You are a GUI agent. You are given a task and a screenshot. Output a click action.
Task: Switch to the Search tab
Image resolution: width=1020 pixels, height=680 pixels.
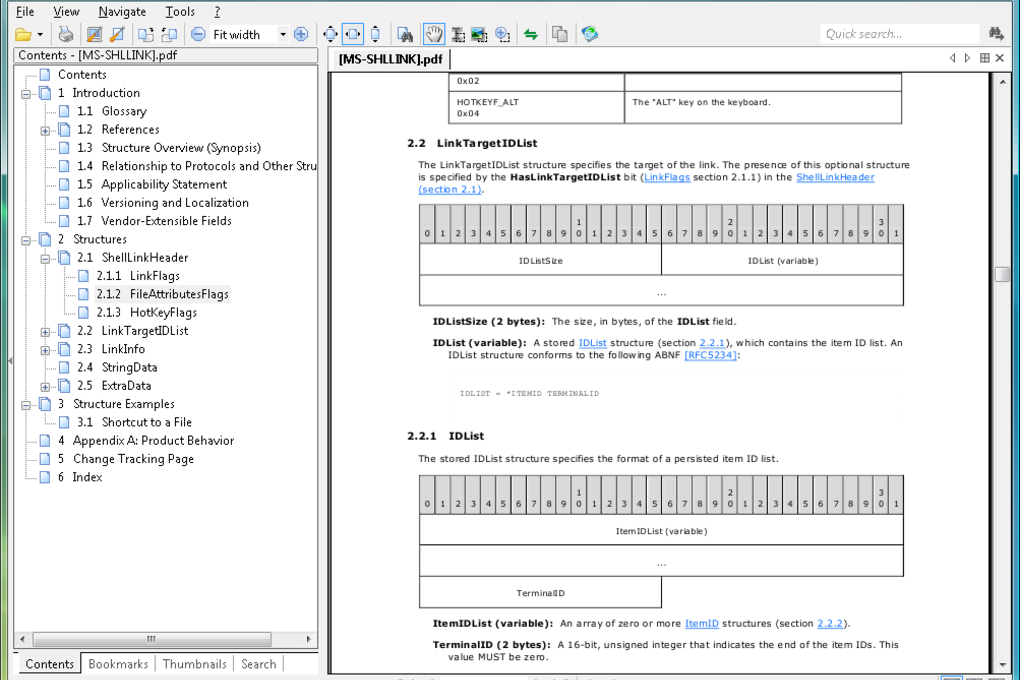click(x=258, y=664)
